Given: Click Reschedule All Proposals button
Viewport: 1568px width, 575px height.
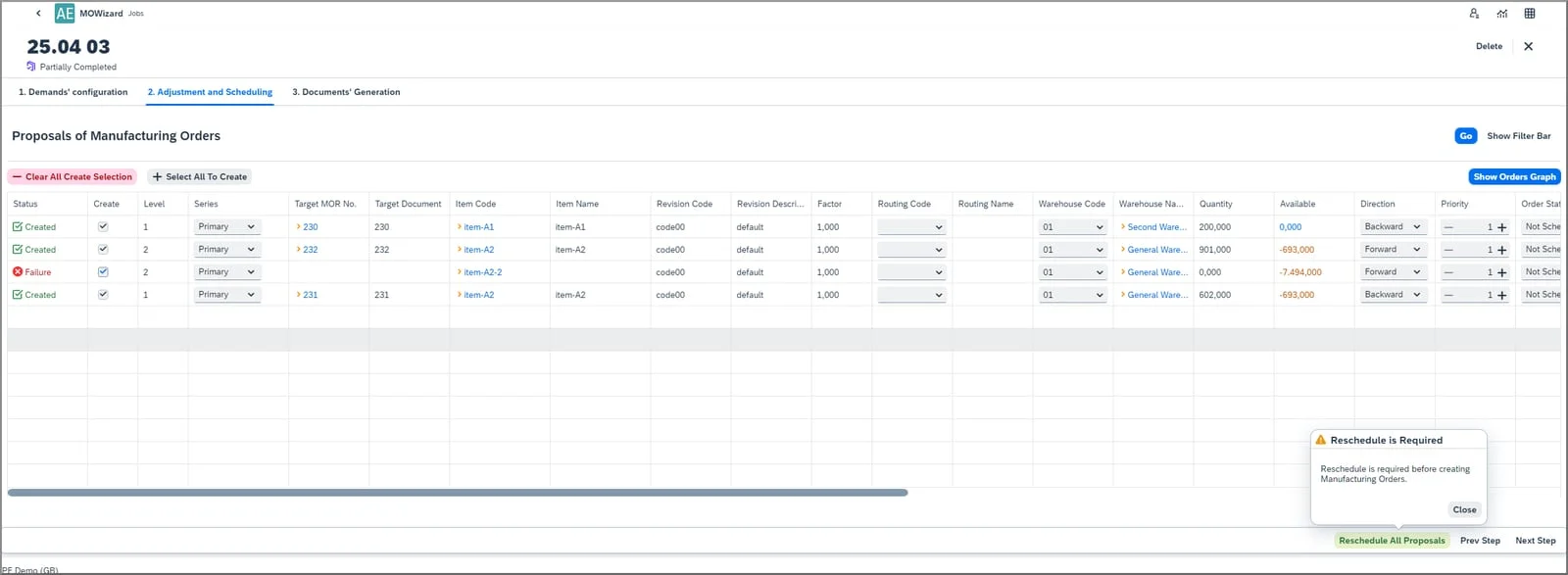Looking at the screenshot, I should [x=1392, y=541].
